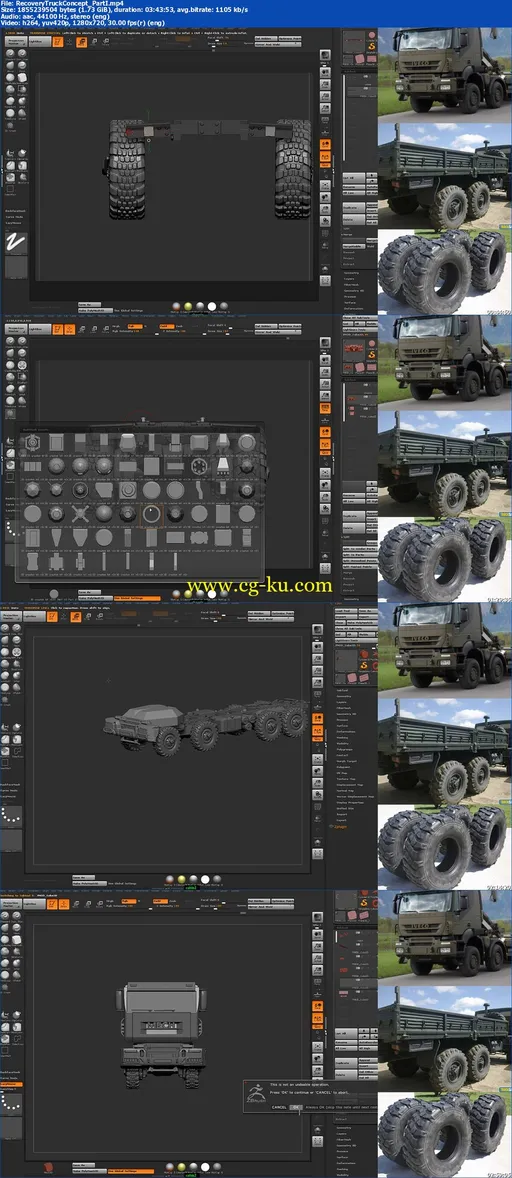Screen dimensions: 512x1178
Task: Choose yellow material sphere below first frame canvas
Action: tap(188, 307)
